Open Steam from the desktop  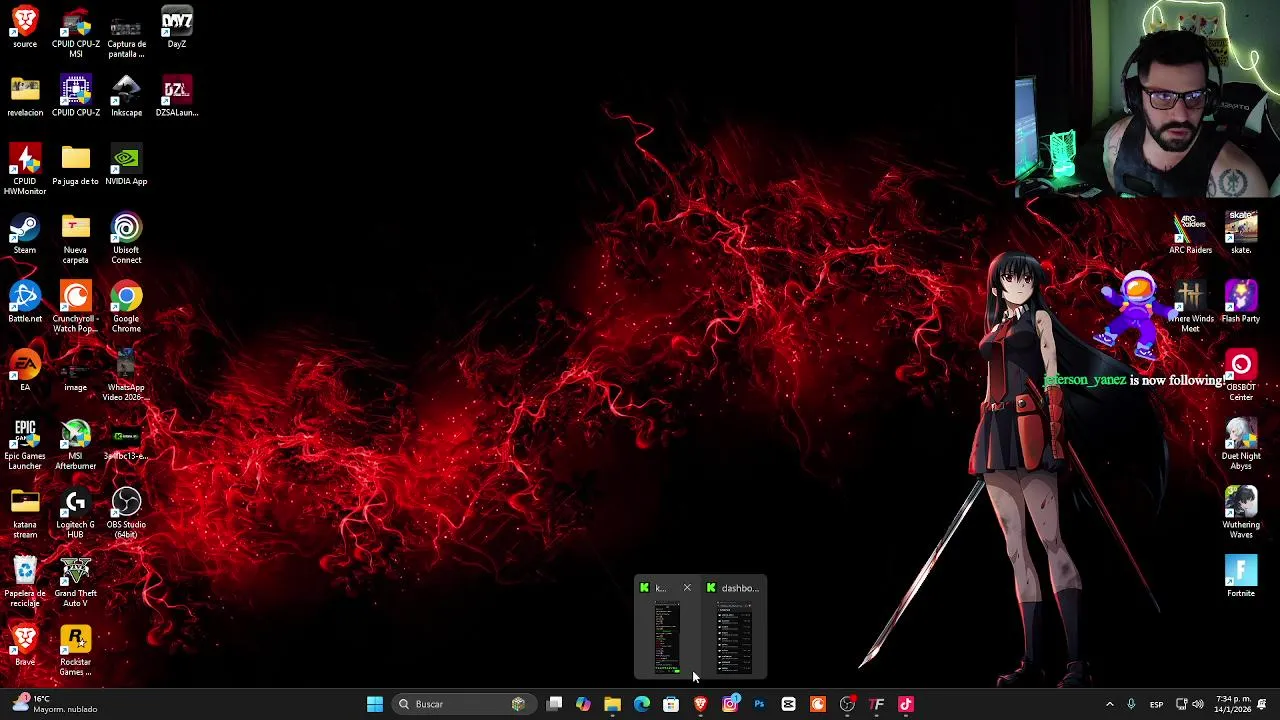tap(25, 234)
